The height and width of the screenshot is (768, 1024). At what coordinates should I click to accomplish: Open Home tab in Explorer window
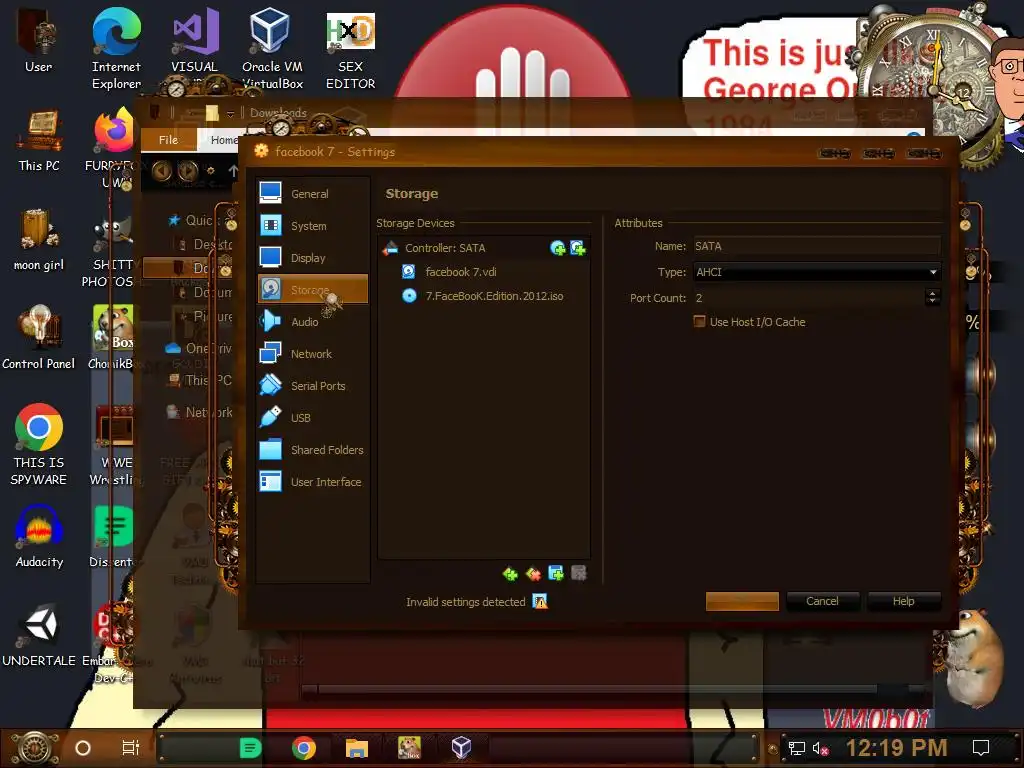(223, 140)
